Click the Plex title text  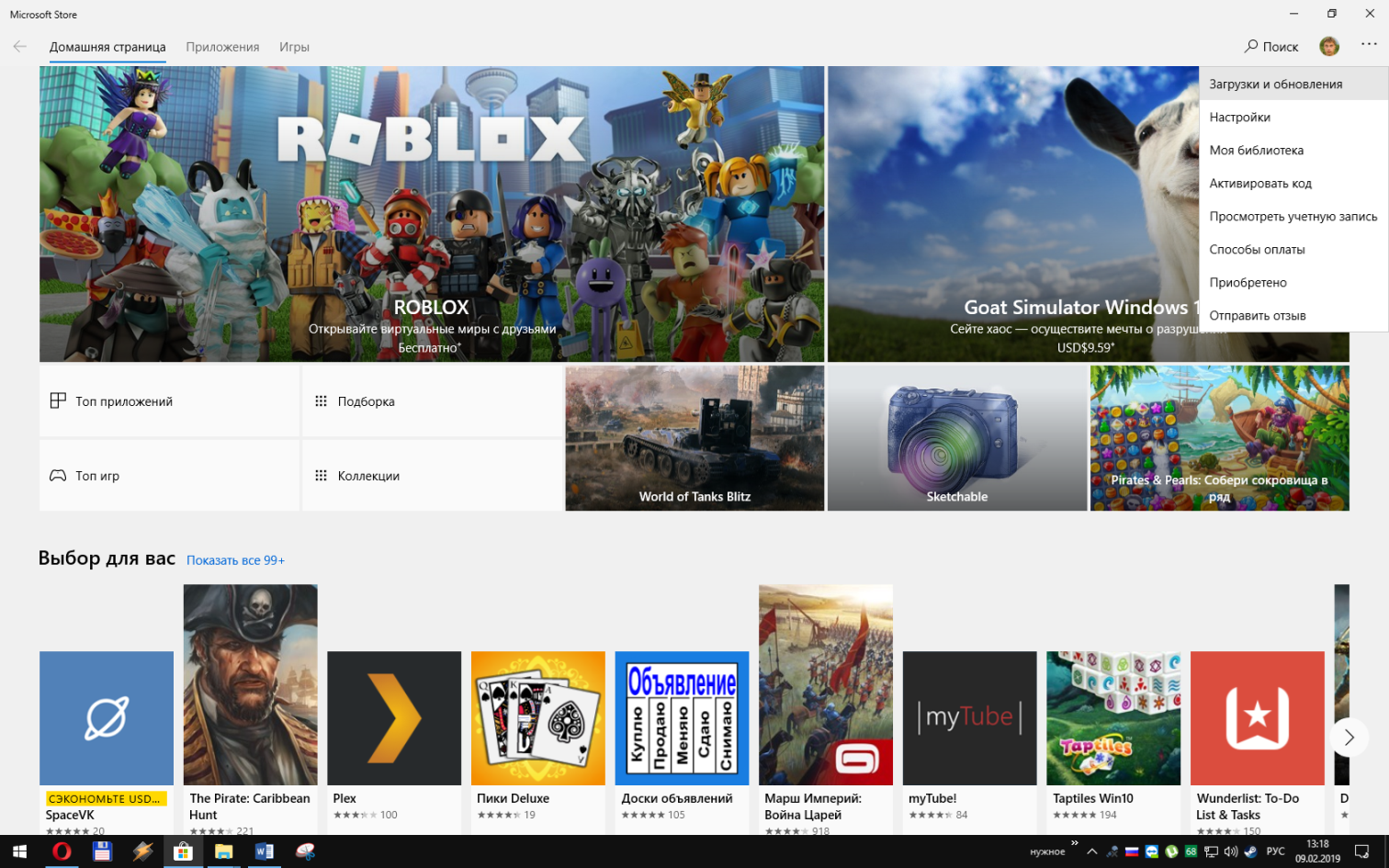(344, 799)
